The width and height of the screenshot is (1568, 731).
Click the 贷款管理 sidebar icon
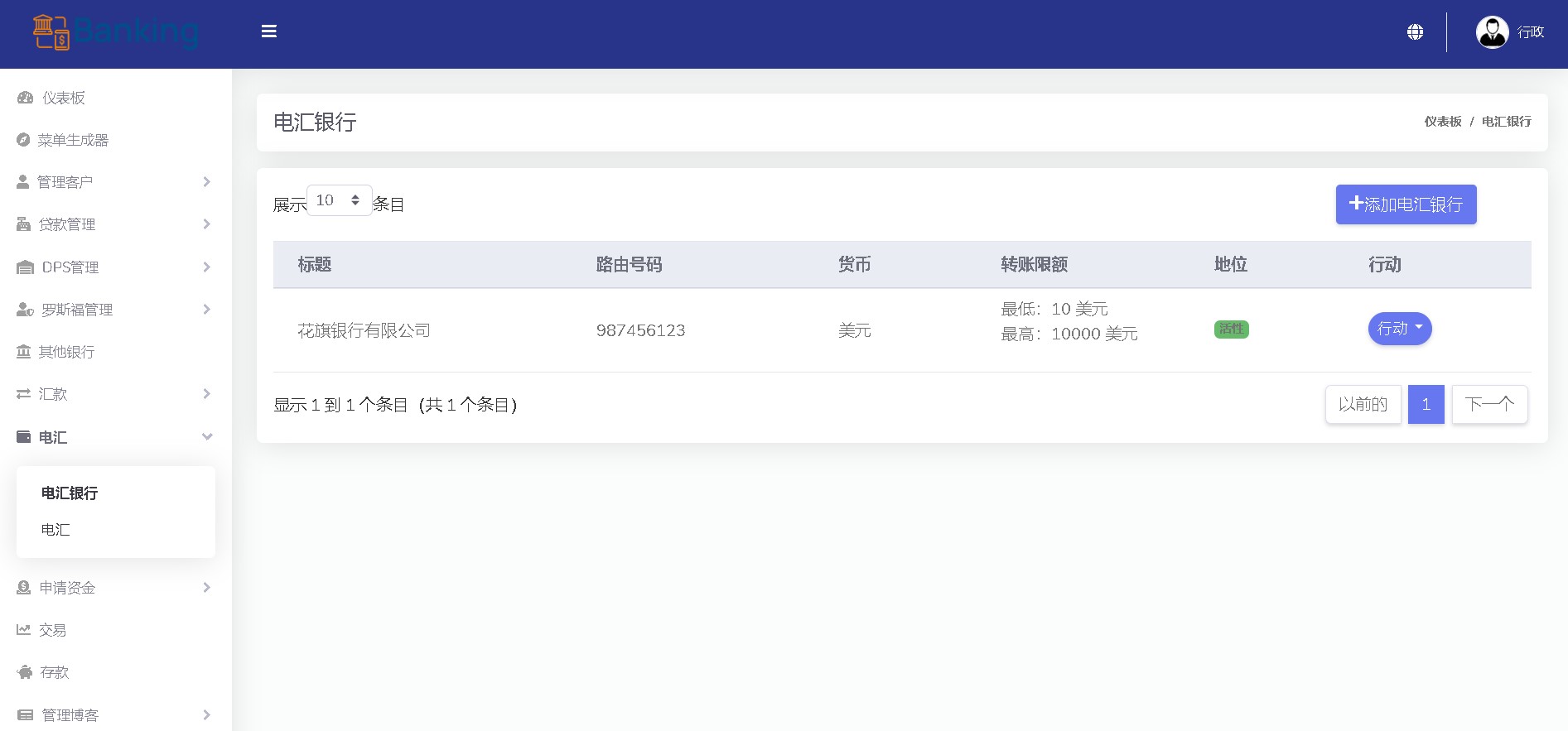point(24,224)
